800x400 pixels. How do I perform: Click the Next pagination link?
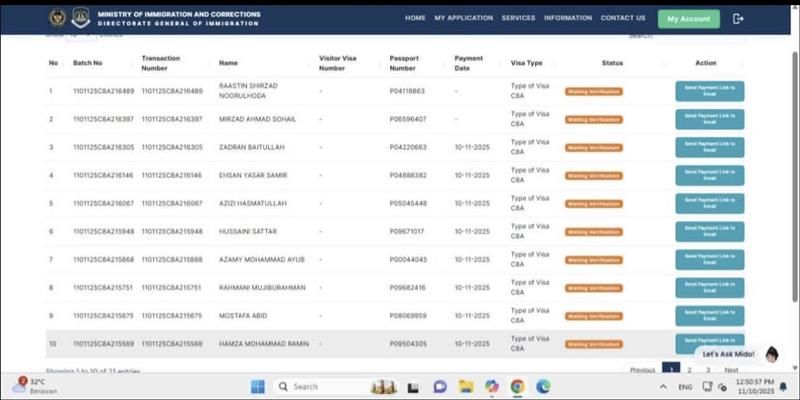tap(731, 370)
